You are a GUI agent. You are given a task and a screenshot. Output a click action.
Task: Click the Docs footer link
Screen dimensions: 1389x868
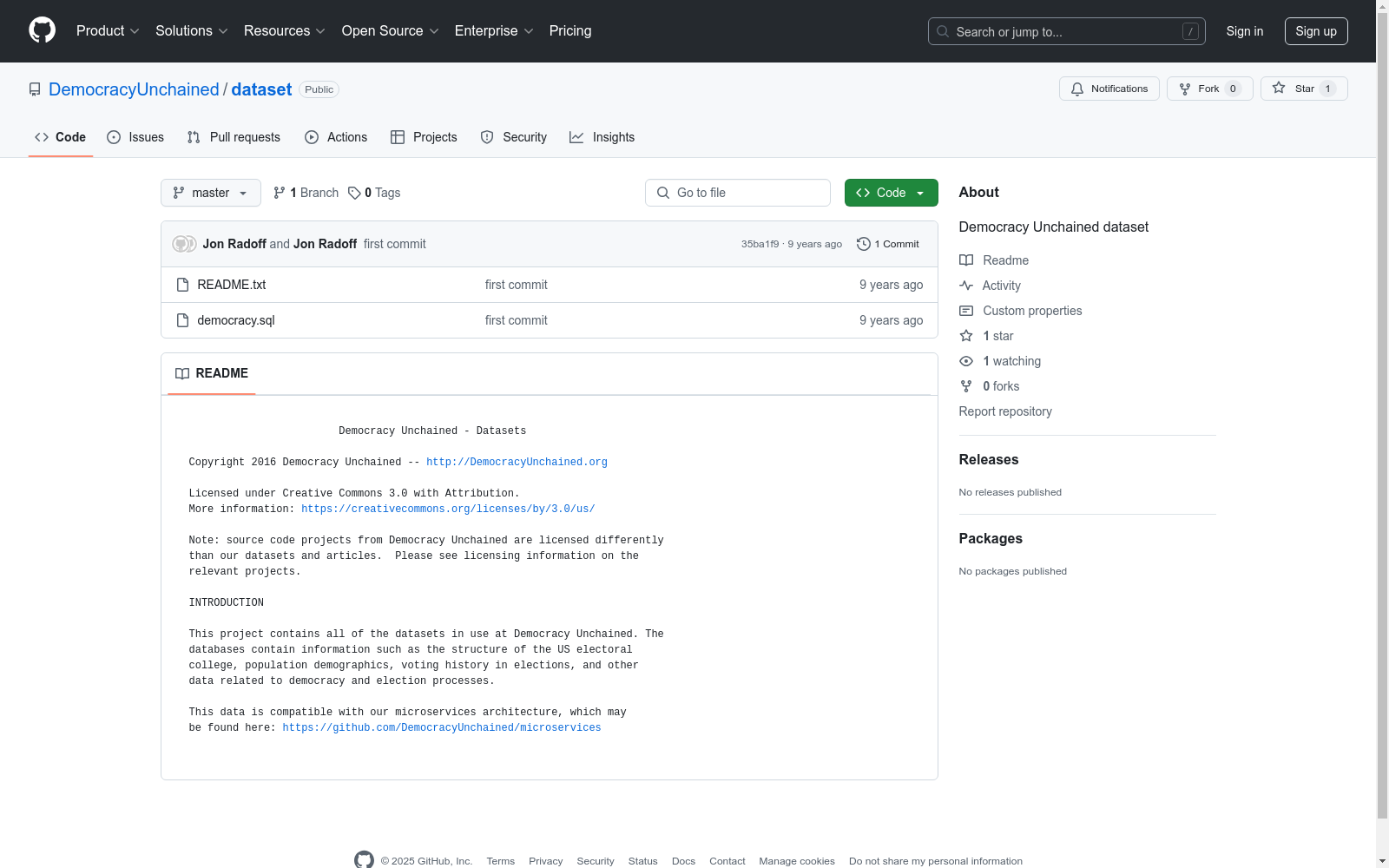(684, 861)
